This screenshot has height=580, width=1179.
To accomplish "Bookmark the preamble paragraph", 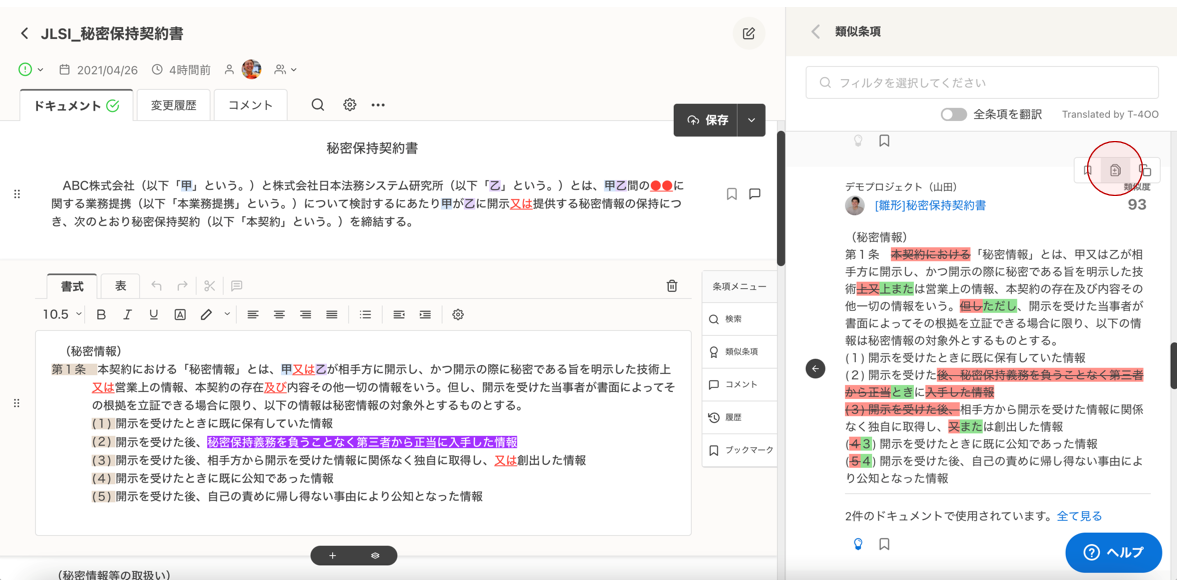I will pos(732,194).
